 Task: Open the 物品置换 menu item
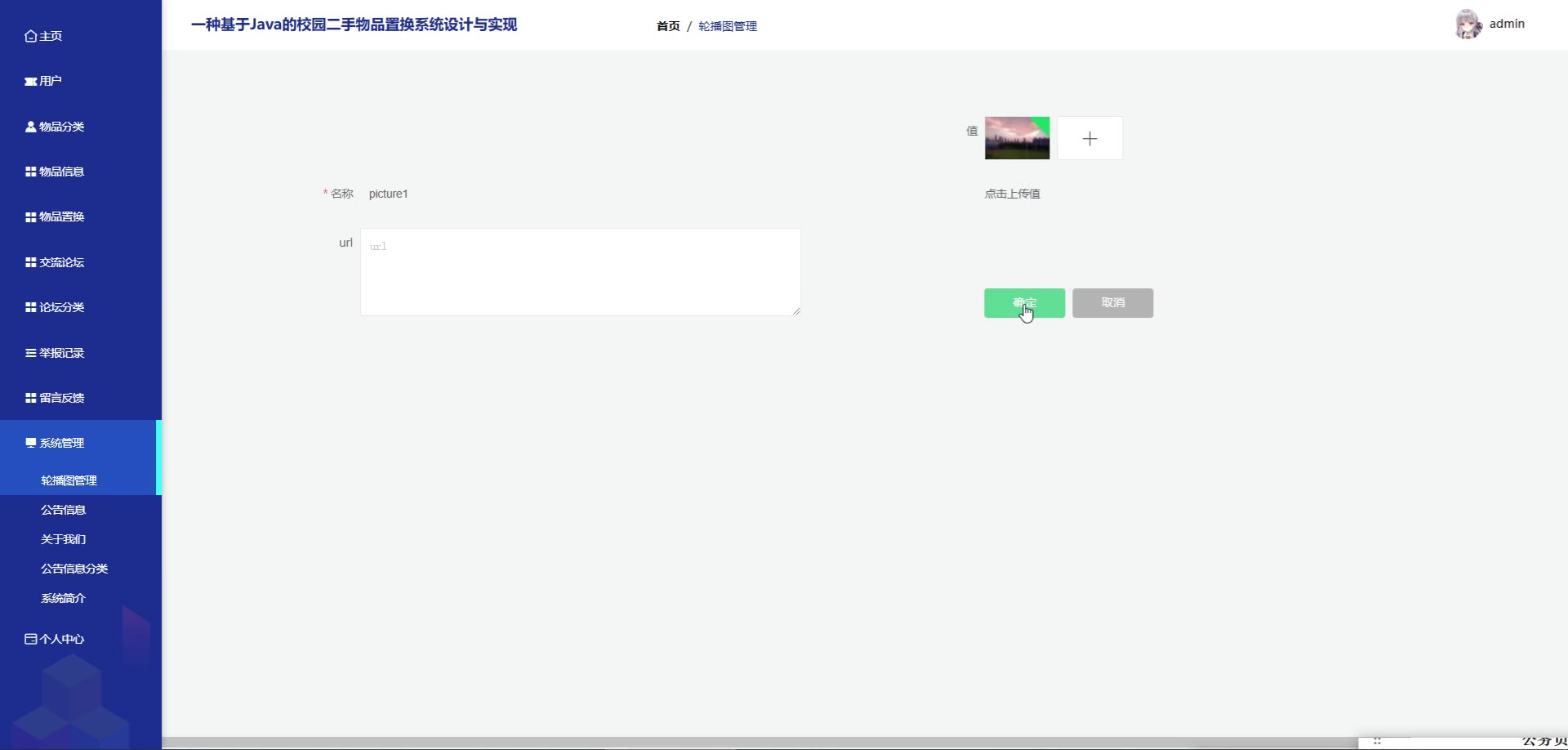80,217
